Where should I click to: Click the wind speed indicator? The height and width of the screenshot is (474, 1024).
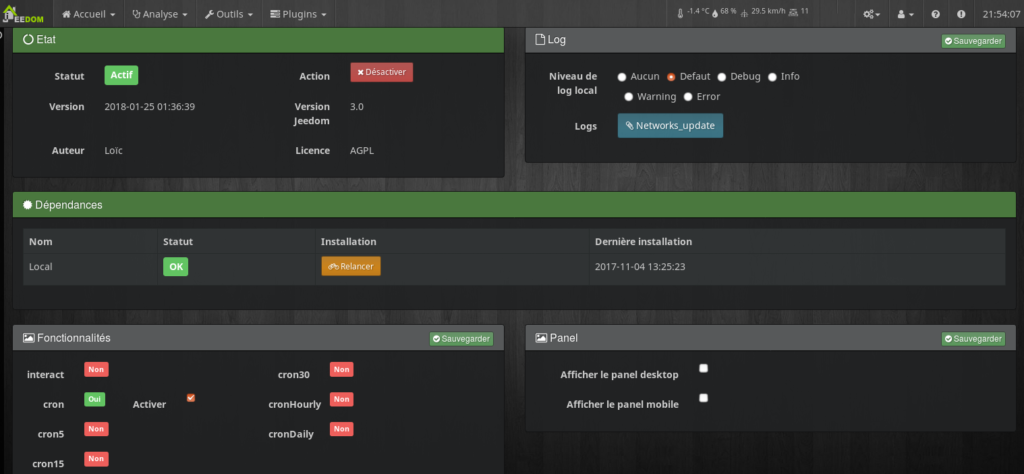pyautogui.click(x=763, y=12)
